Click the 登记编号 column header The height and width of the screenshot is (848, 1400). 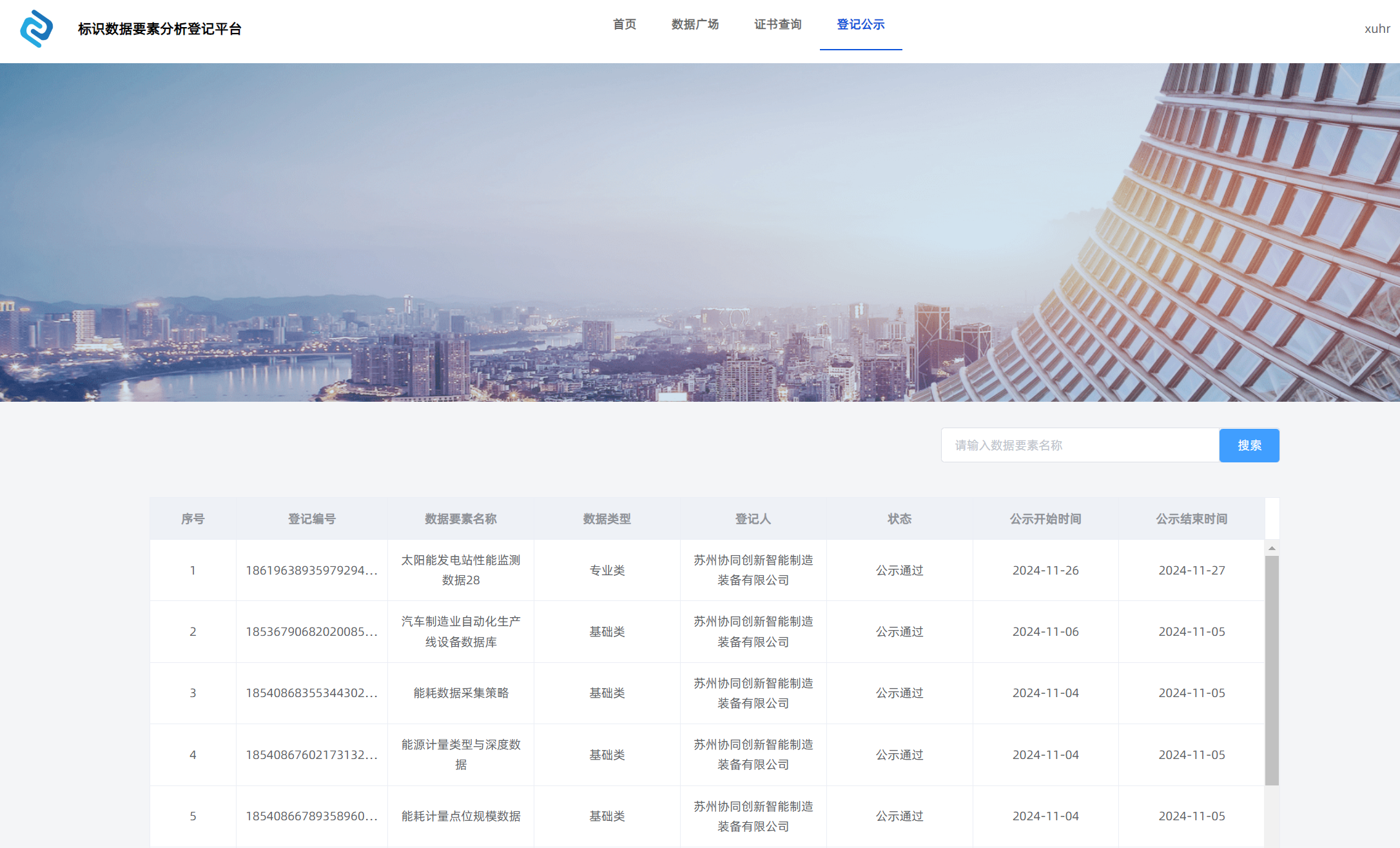312,518
